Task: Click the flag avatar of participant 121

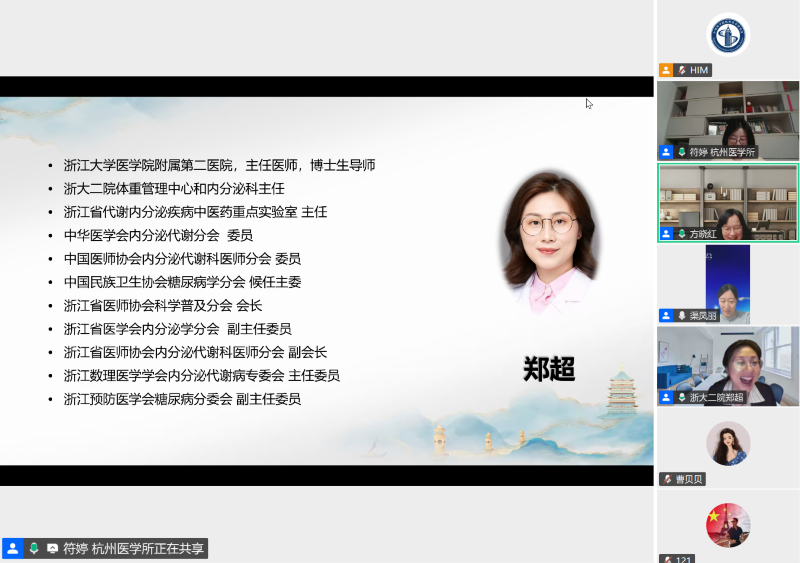Action: pyautogui.click(x=728, y=525)
